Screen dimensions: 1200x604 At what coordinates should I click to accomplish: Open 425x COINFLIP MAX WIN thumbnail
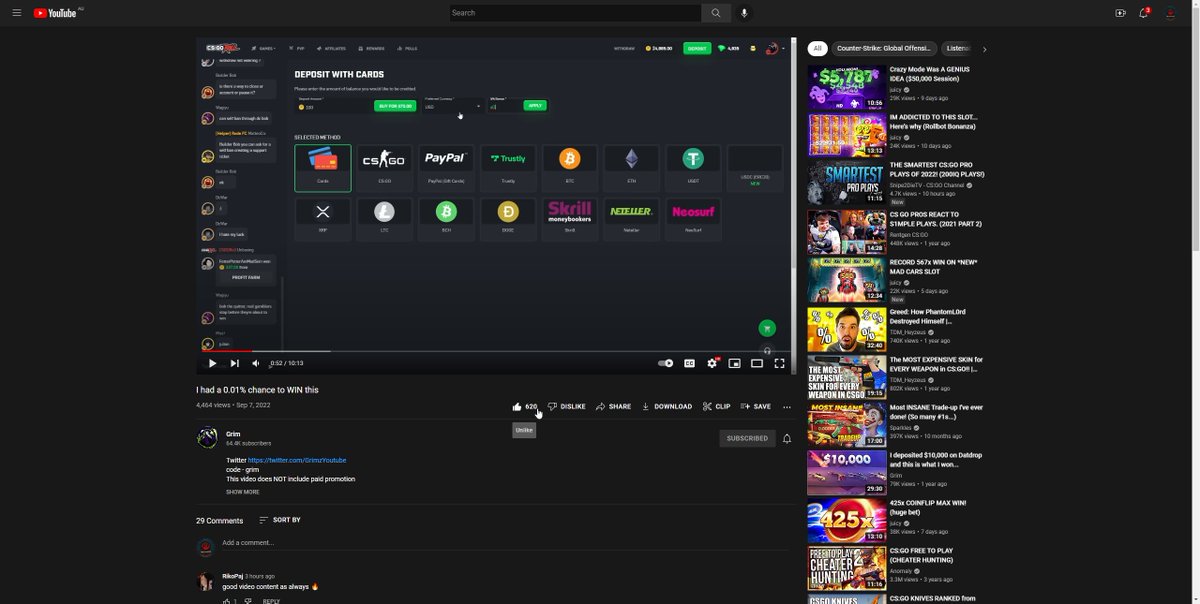(x=846, y=521)
